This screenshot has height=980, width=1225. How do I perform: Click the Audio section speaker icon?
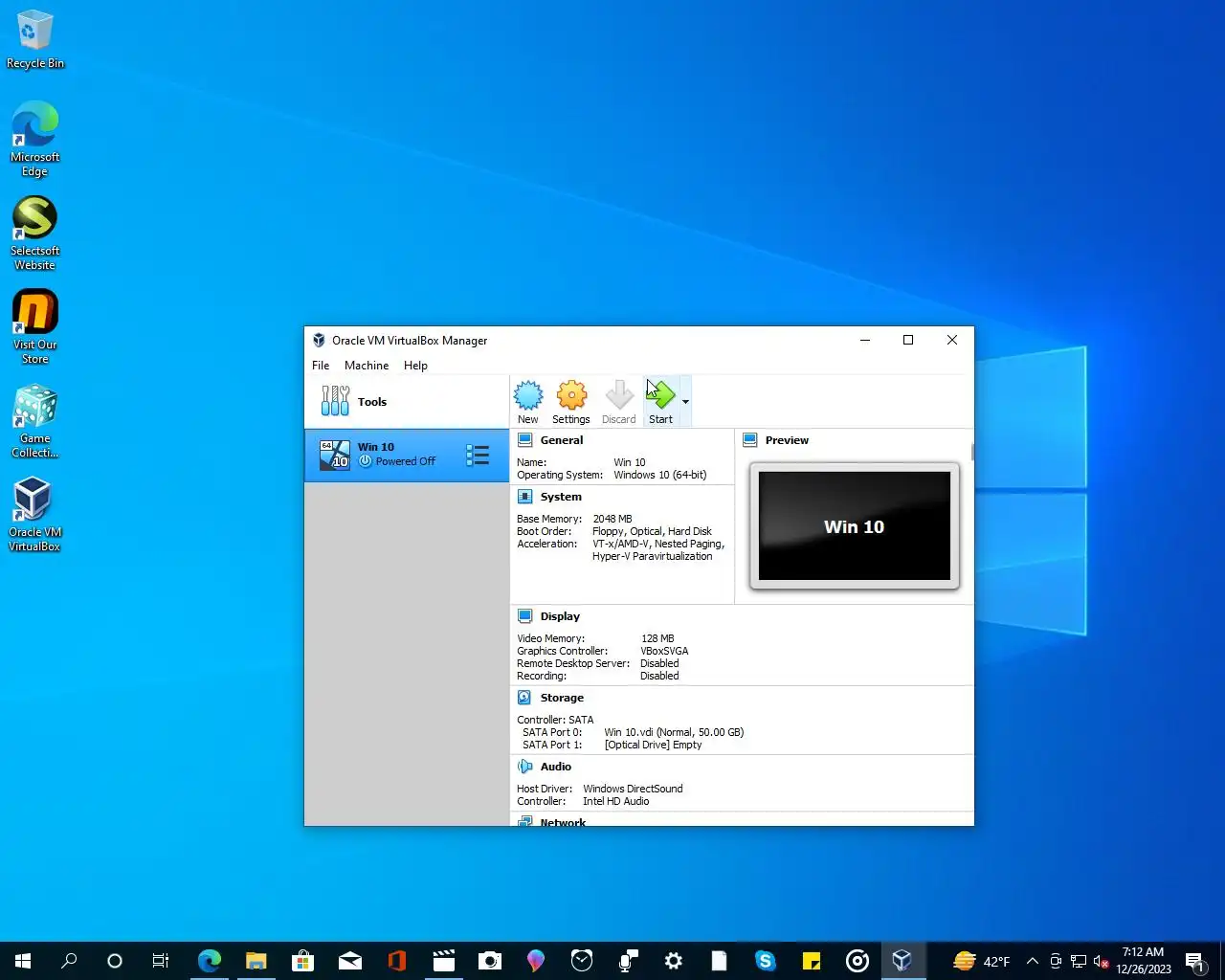(525, 767)
